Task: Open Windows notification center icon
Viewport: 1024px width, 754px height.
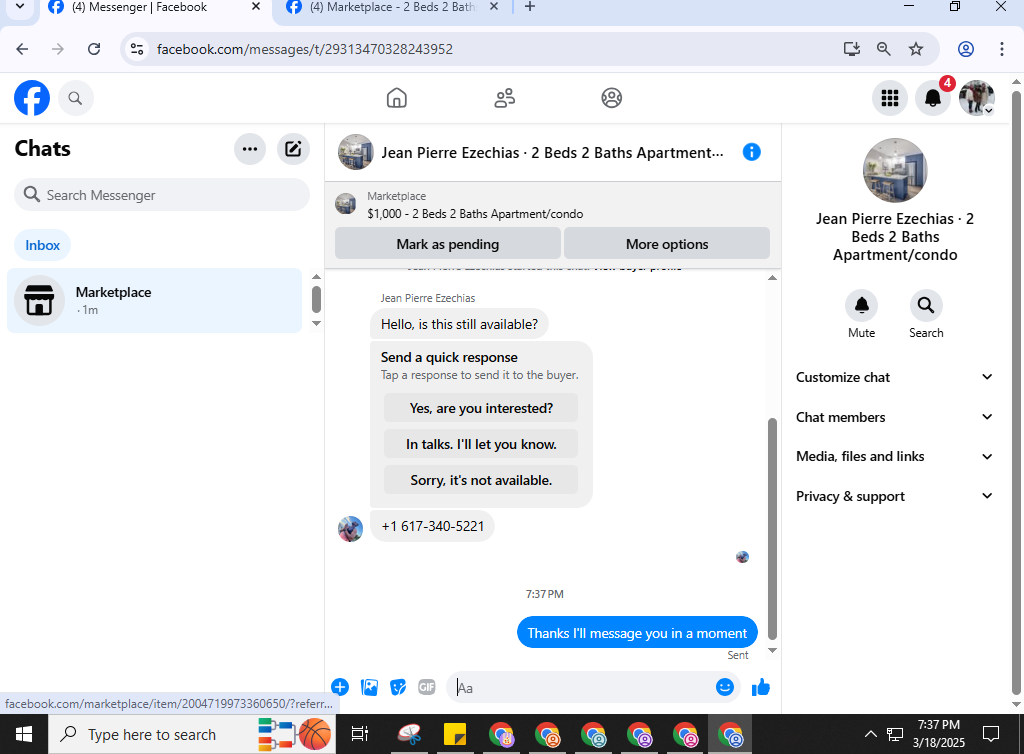Action: tap(991, 734)
